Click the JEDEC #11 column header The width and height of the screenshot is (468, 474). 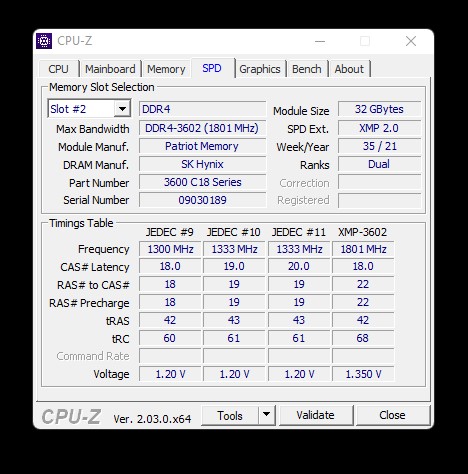click(299, 232)
